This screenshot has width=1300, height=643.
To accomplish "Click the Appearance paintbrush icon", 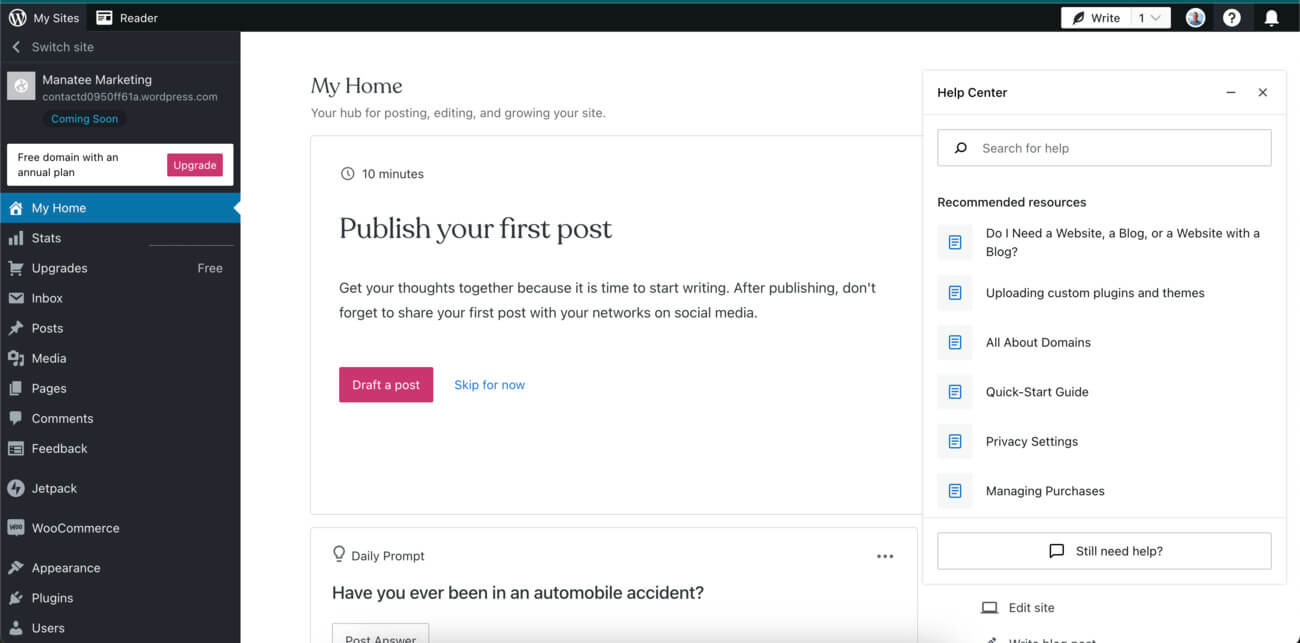I will pyautogui.click(x=16, y=568).
